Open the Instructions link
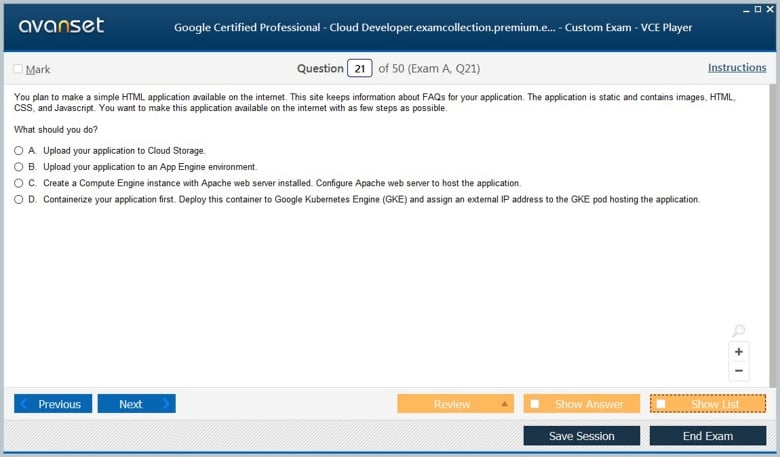Viewport: 780px width, 457px height. click(737, 68)
